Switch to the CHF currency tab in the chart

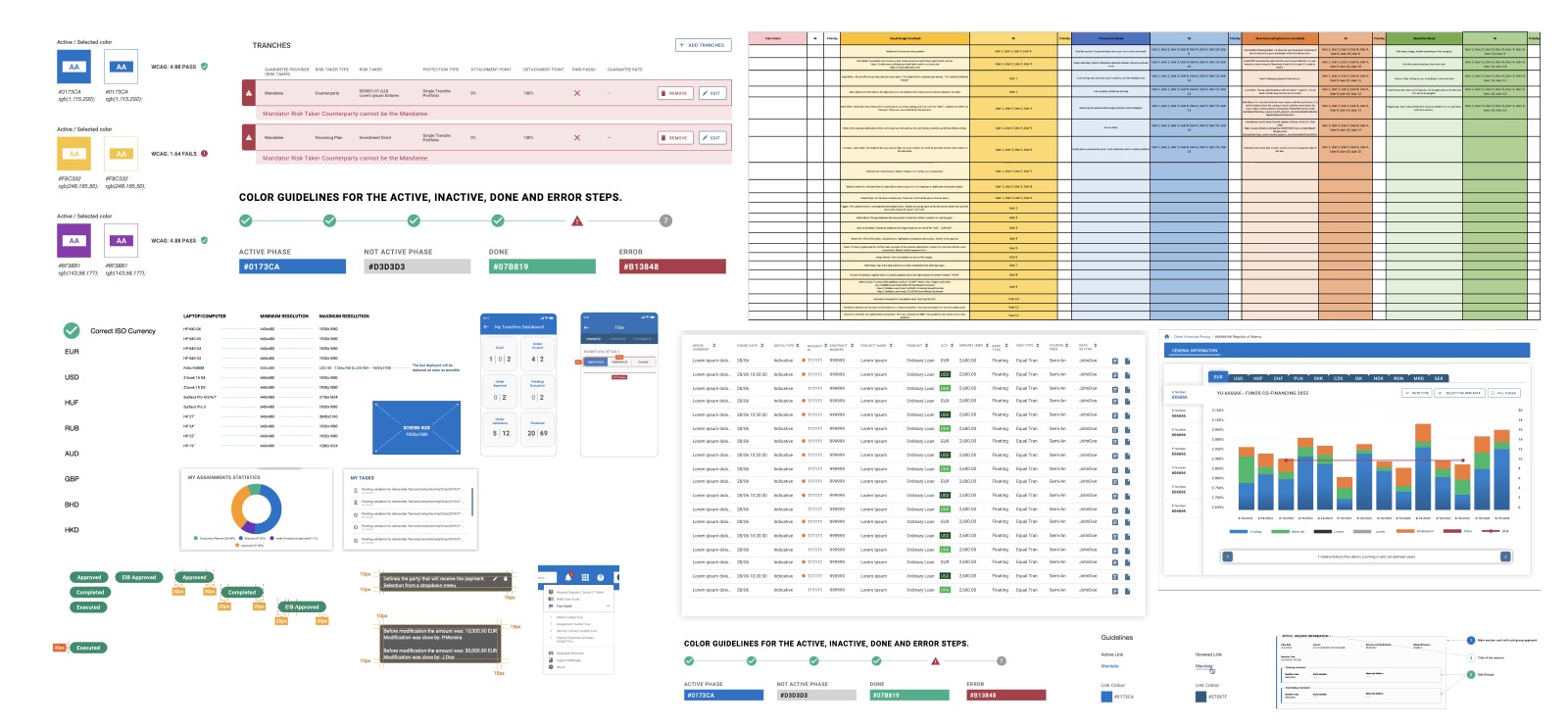click(x=1278, y=377)
